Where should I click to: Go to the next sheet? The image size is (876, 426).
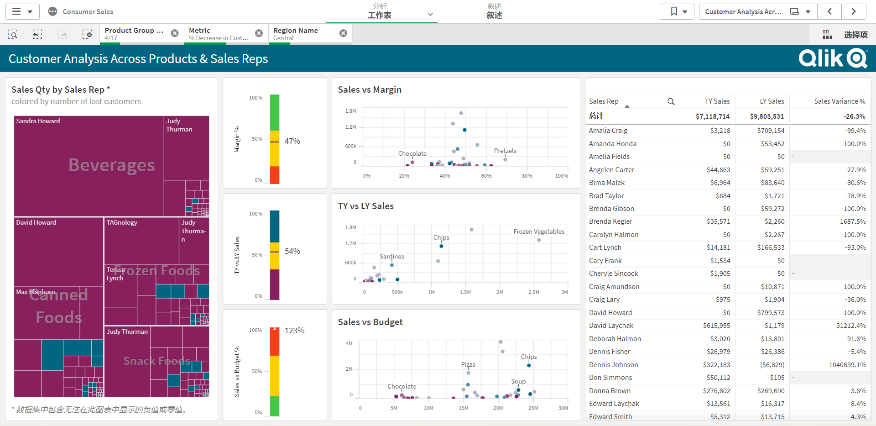click(854, 11)
